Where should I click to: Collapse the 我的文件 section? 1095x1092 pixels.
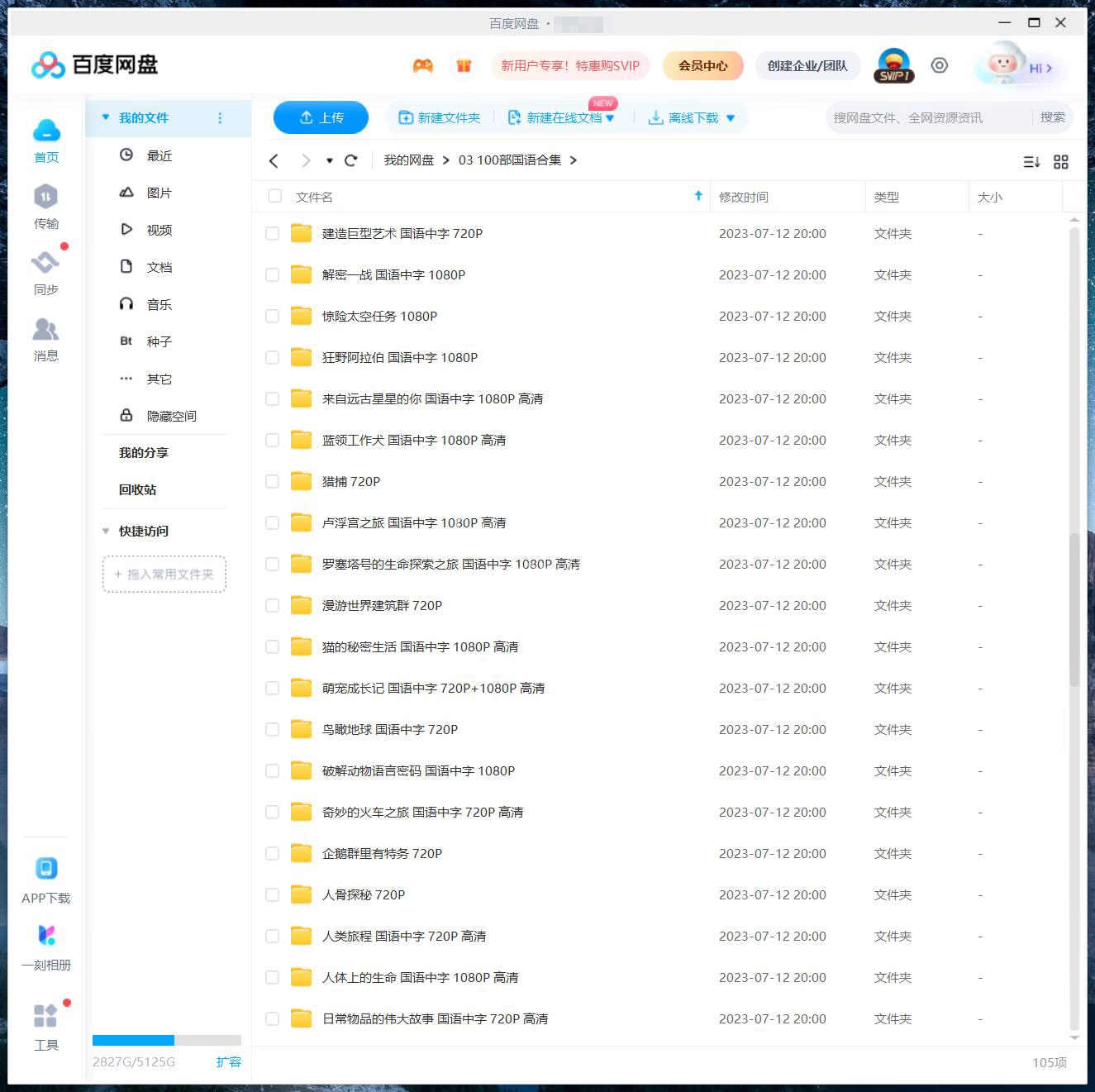click(x=106, y=117)
